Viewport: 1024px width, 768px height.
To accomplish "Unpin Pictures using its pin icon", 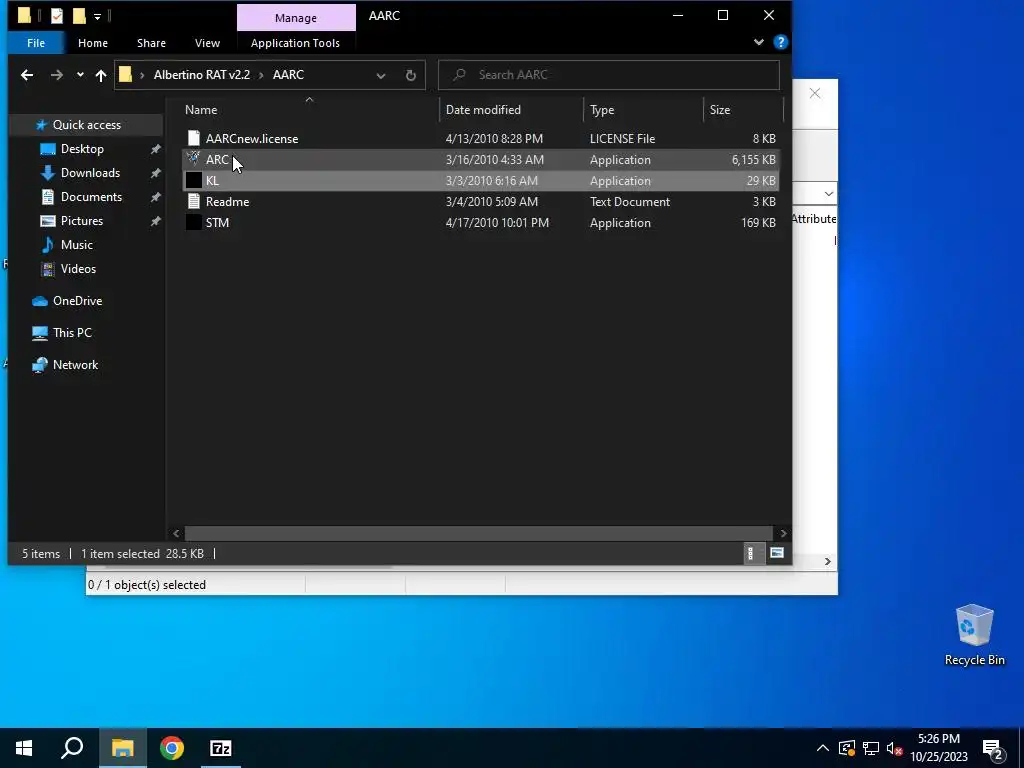I will (155, 221).
